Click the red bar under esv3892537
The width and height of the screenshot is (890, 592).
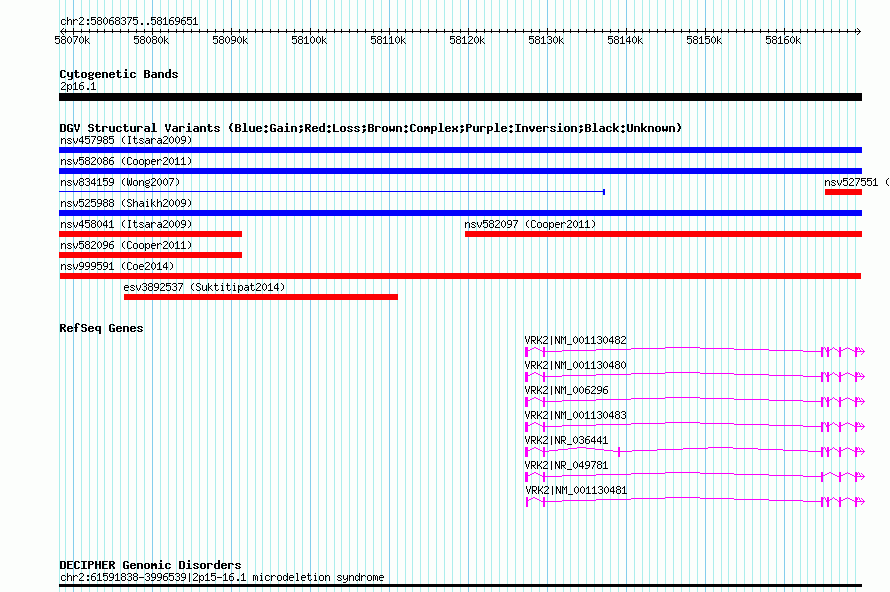(261, 297)
